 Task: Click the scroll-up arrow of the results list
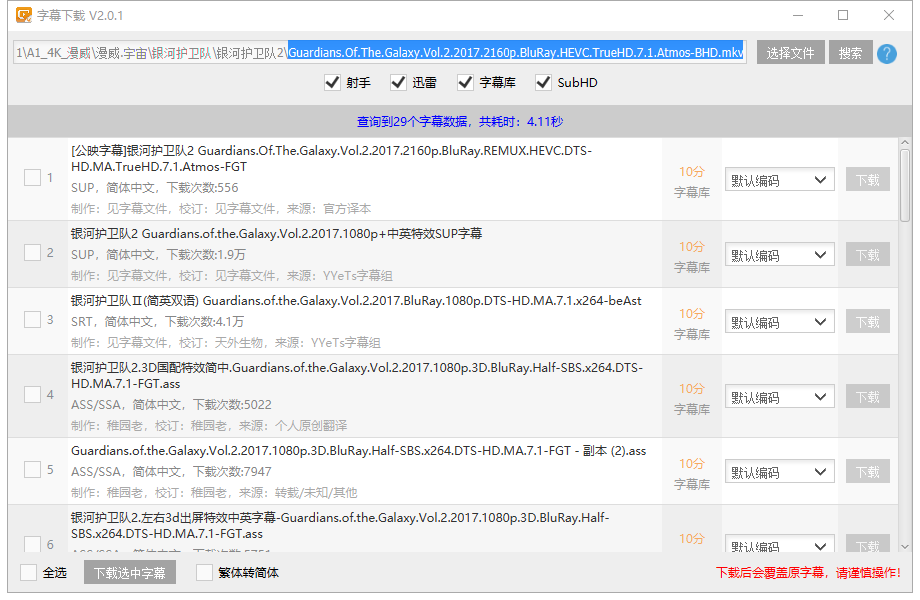tap(905, 143)
